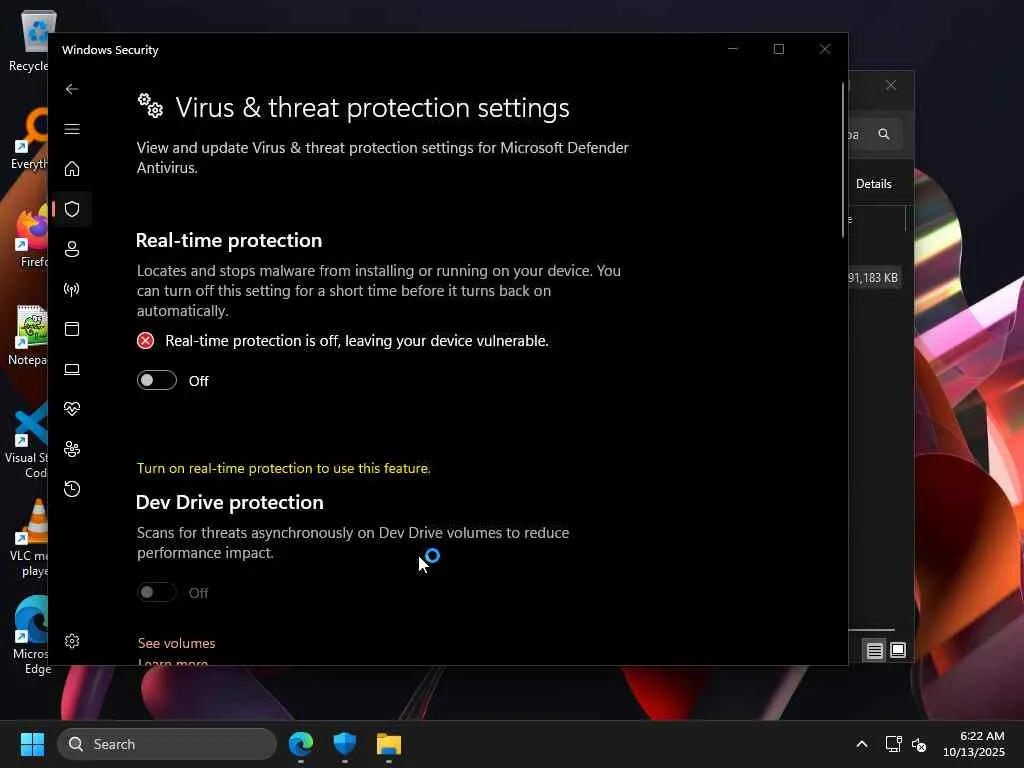Click the Learn more link under Dev Drive
The width and height of the screenshot is (1024, 768).
click(x=173, y=662)
